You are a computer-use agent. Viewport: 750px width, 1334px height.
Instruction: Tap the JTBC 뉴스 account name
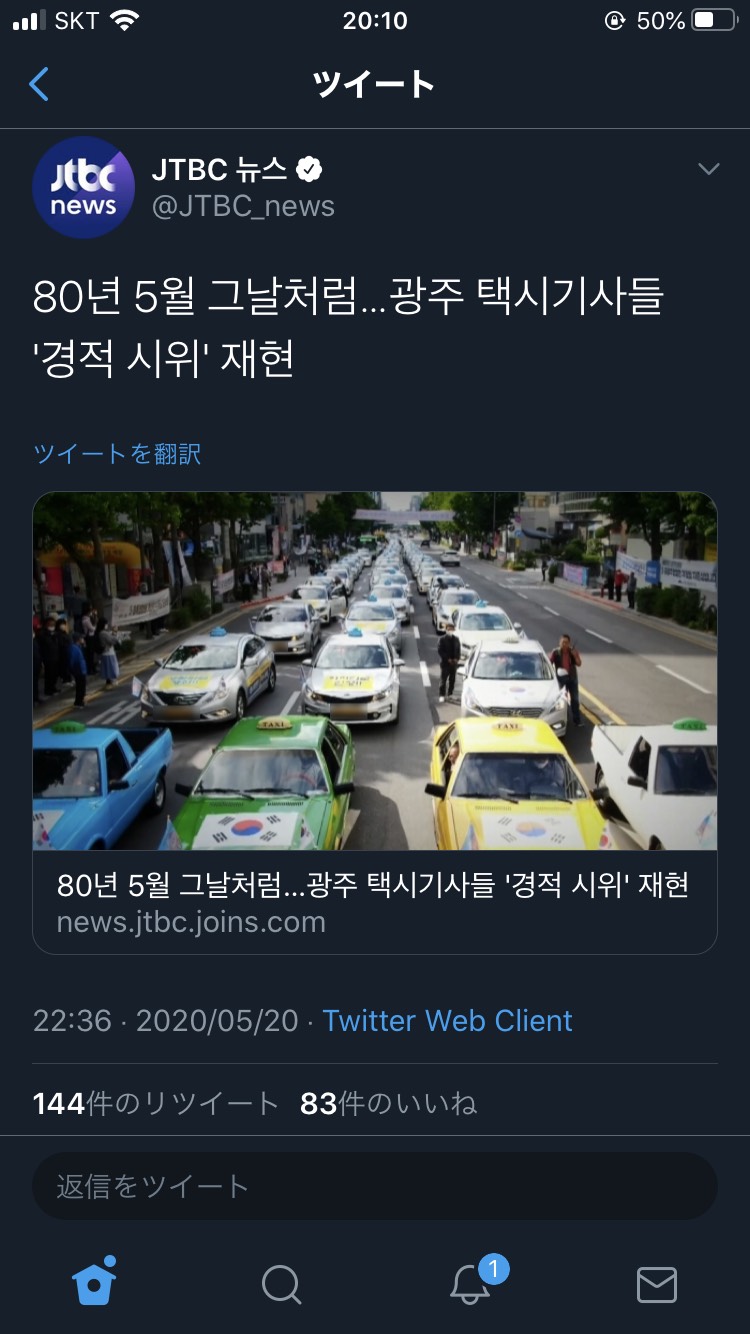click(x=219, y=169)
